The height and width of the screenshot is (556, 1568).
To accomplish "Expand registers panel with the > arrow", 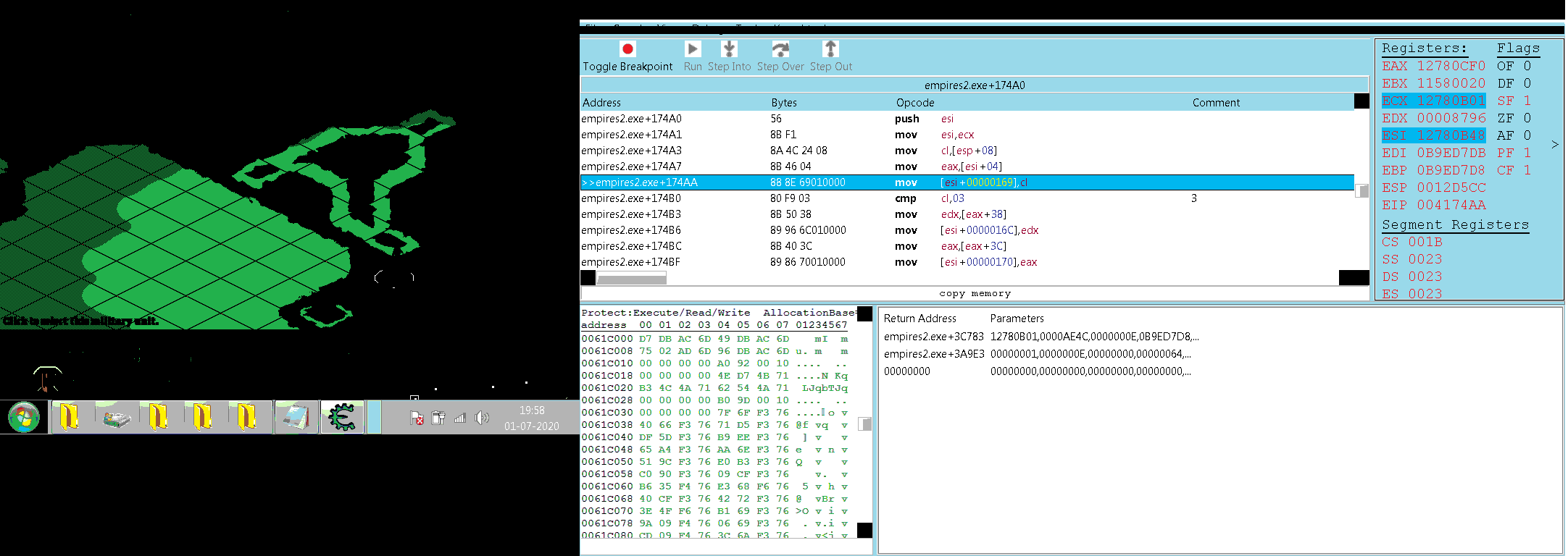I will click(x=1555, y=145).
